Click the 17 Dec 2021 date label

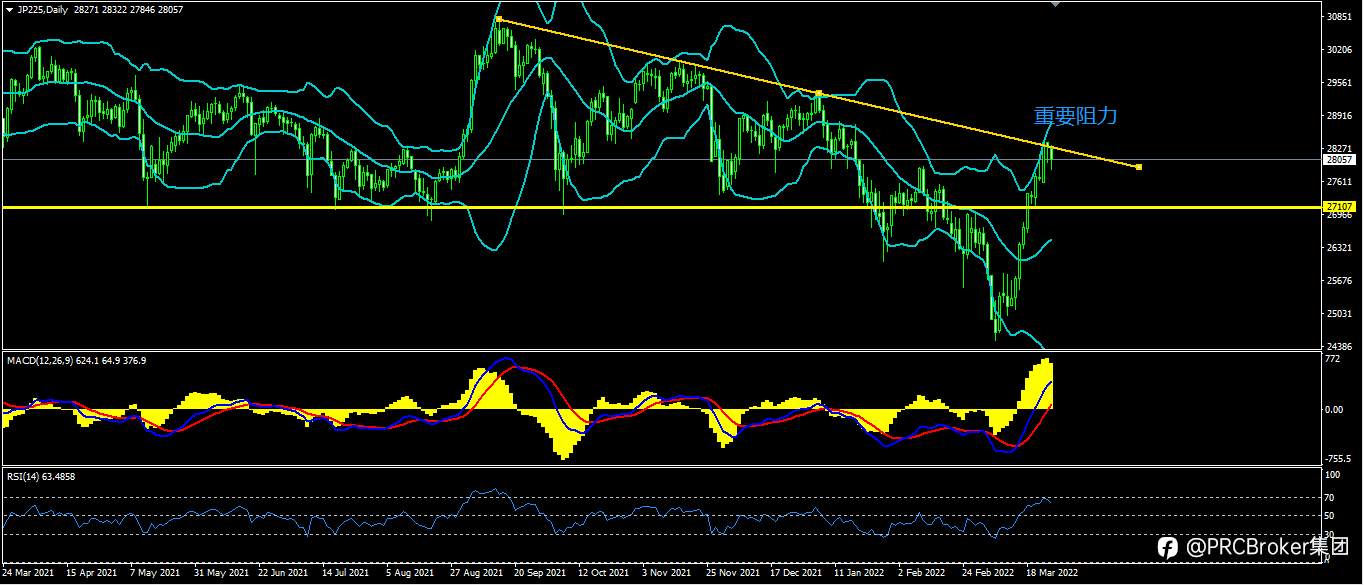click(x=796, y=574)
